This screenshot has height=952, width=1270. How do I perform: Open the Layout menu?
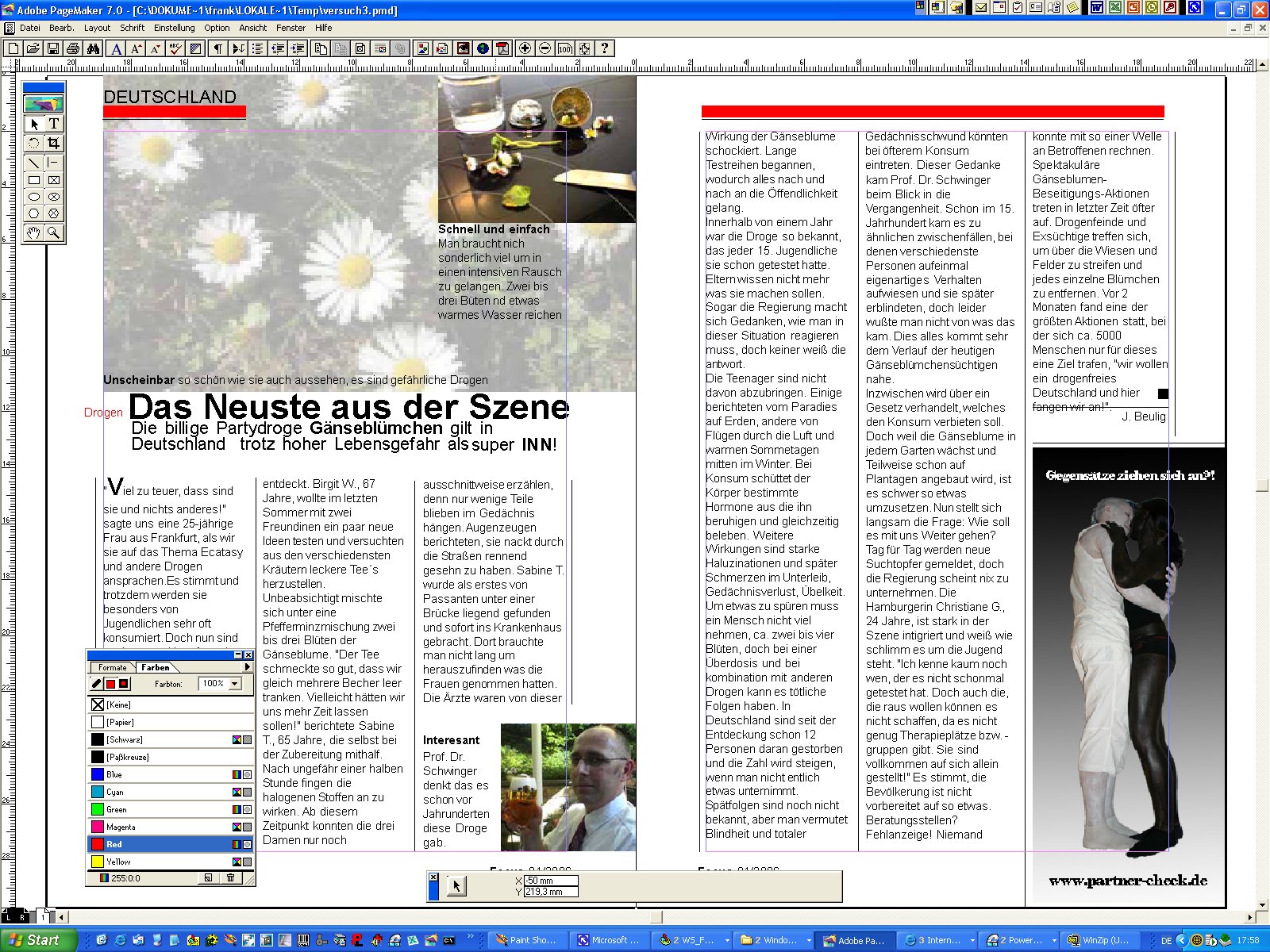(97, 28)
